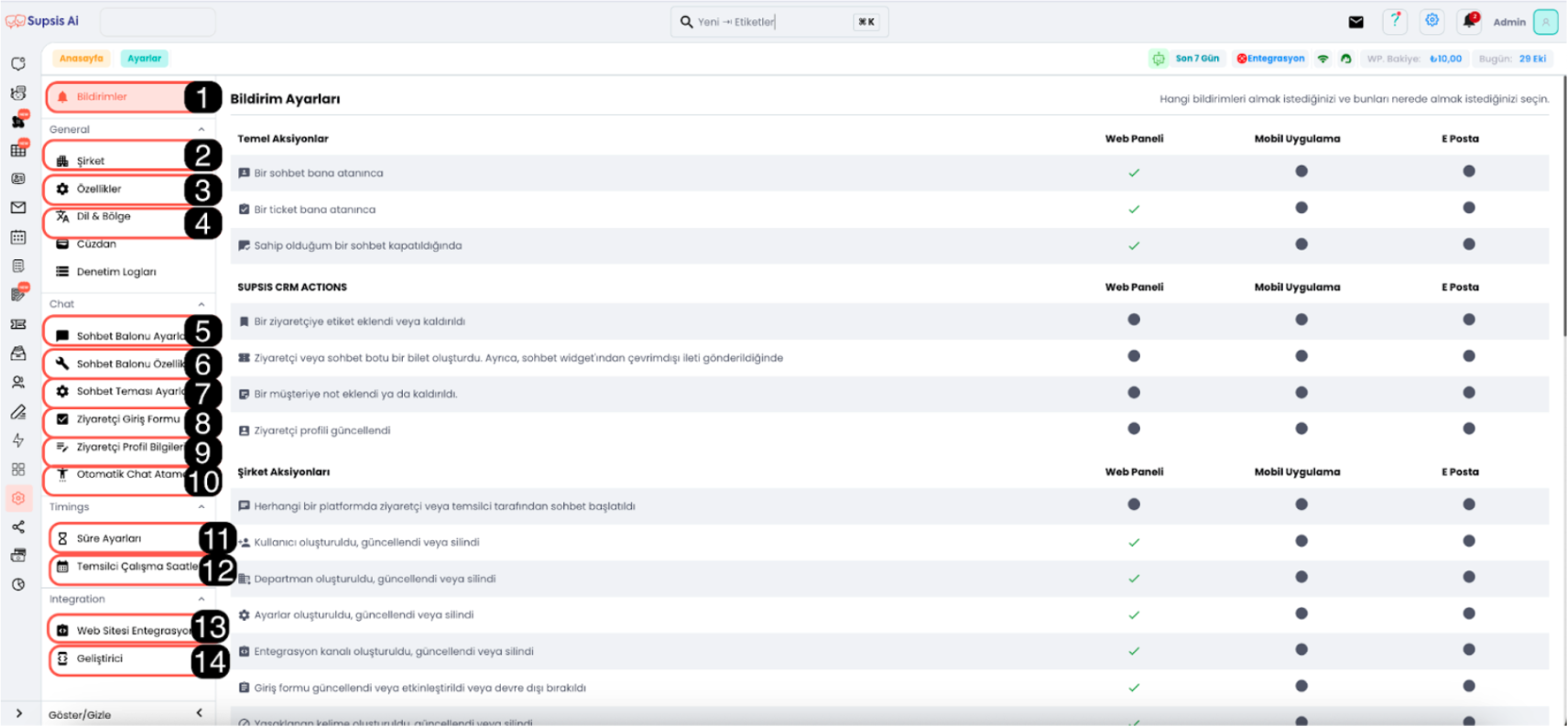Toggle Web Paneli for Kullanıcı oluşturuldu row
The image size is (1568, 727).
1134,542
